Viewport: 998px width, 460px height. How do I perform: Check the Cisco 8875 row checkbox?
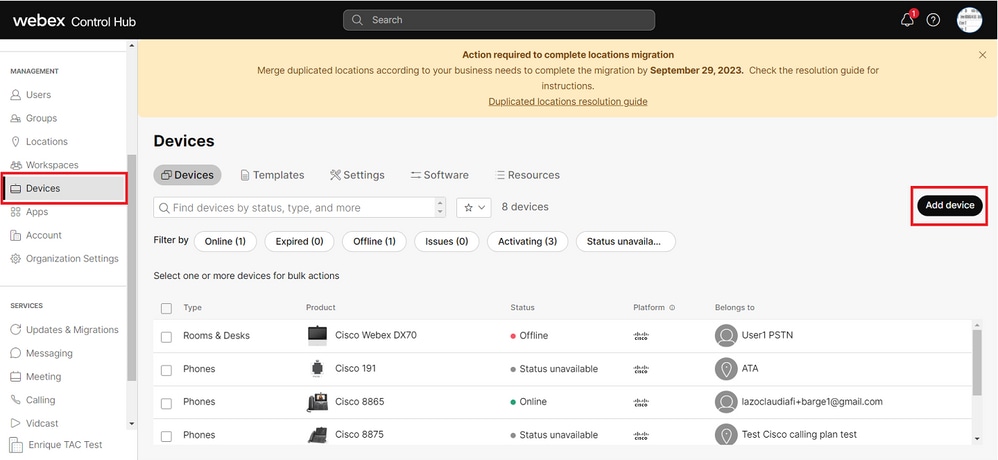tap(167, 436)
